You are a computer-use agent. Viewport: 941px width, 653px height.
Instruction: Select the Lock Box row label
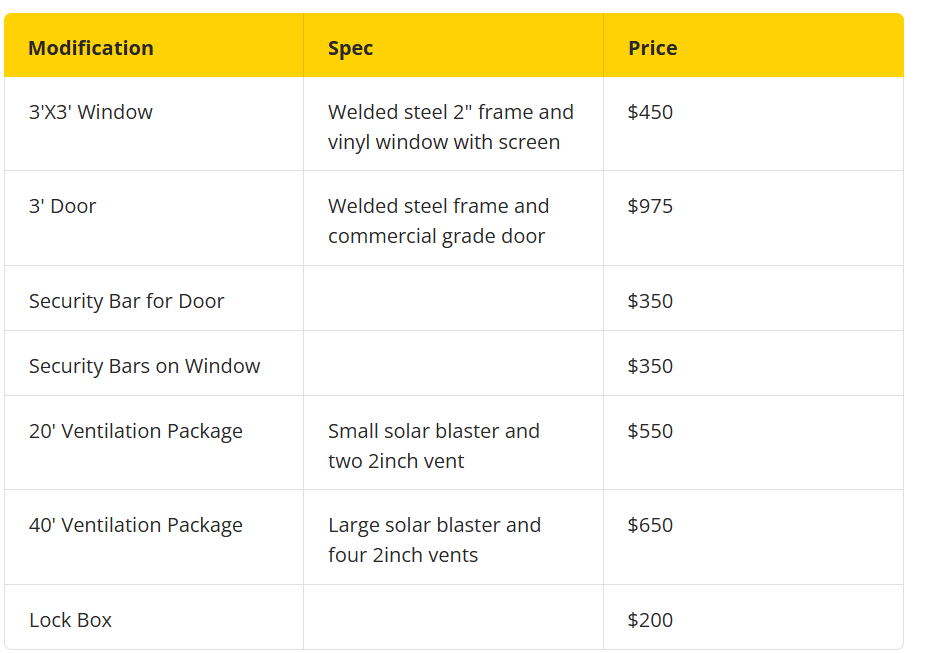70,621
